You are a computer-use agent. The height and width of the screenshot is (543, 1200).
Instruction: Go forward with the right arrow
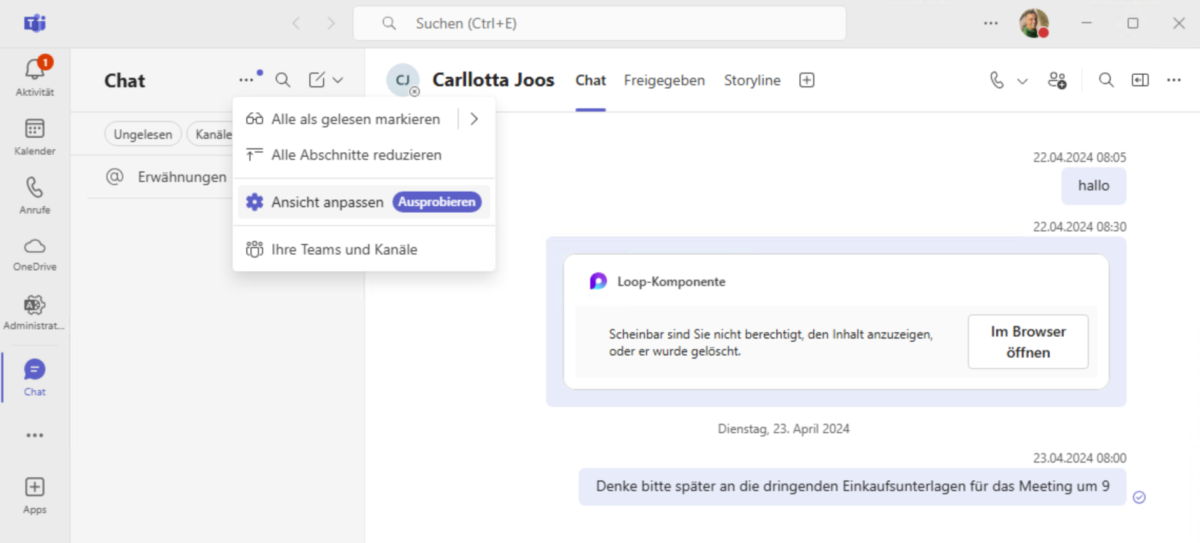(331, 23)
